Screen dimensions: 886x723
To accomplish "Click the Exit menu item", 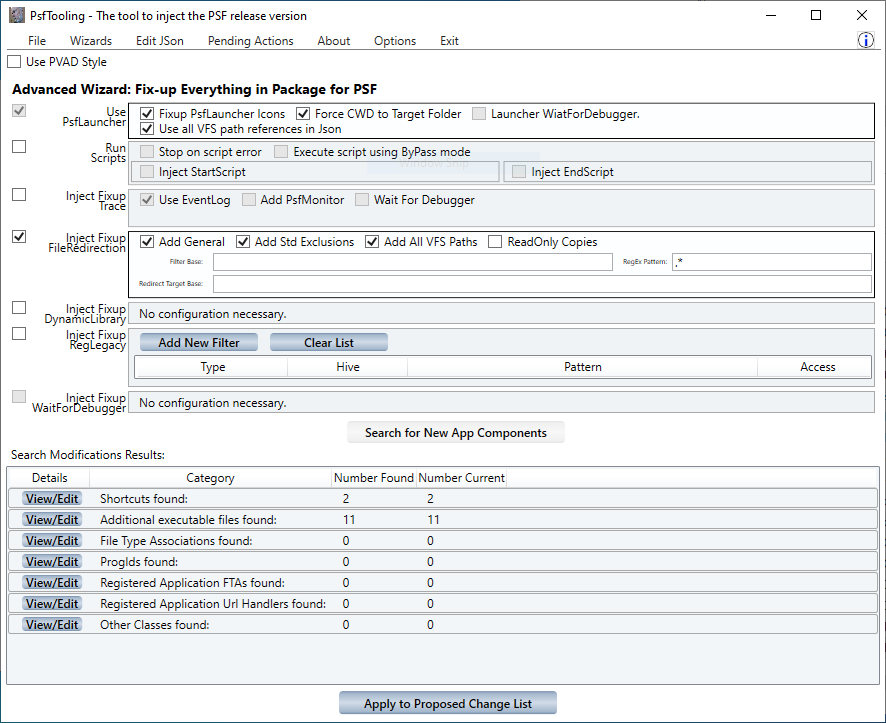I will coord(449,41).
